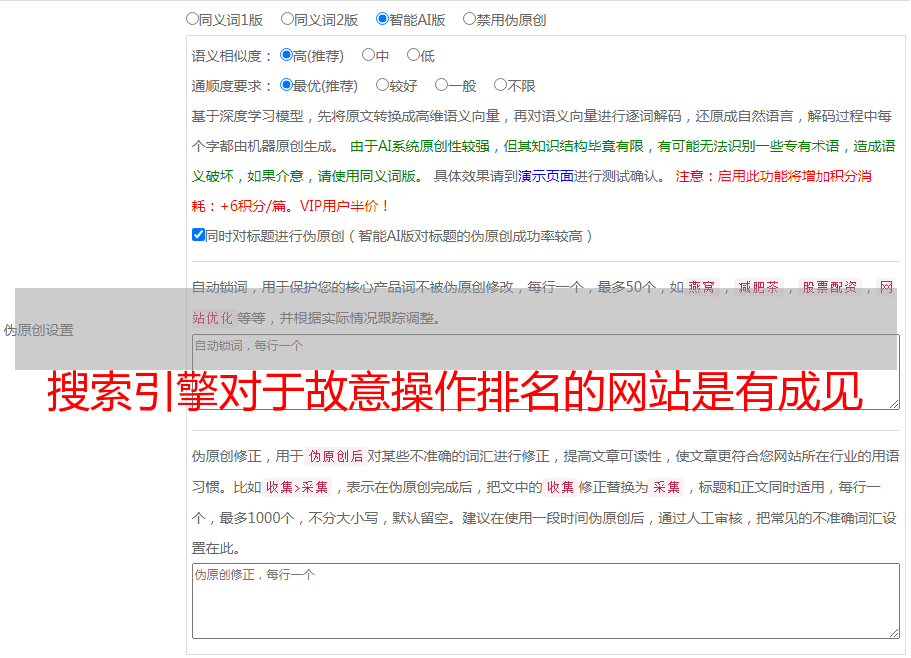This screenshot has width=911, height=658.
Task: Click the 语义相似度 label
Action: pos(232,56)
